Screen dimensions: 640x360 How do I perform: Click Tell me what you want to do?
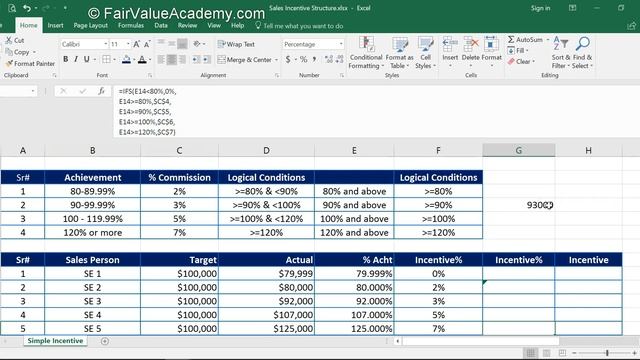[x=303, y=26]
